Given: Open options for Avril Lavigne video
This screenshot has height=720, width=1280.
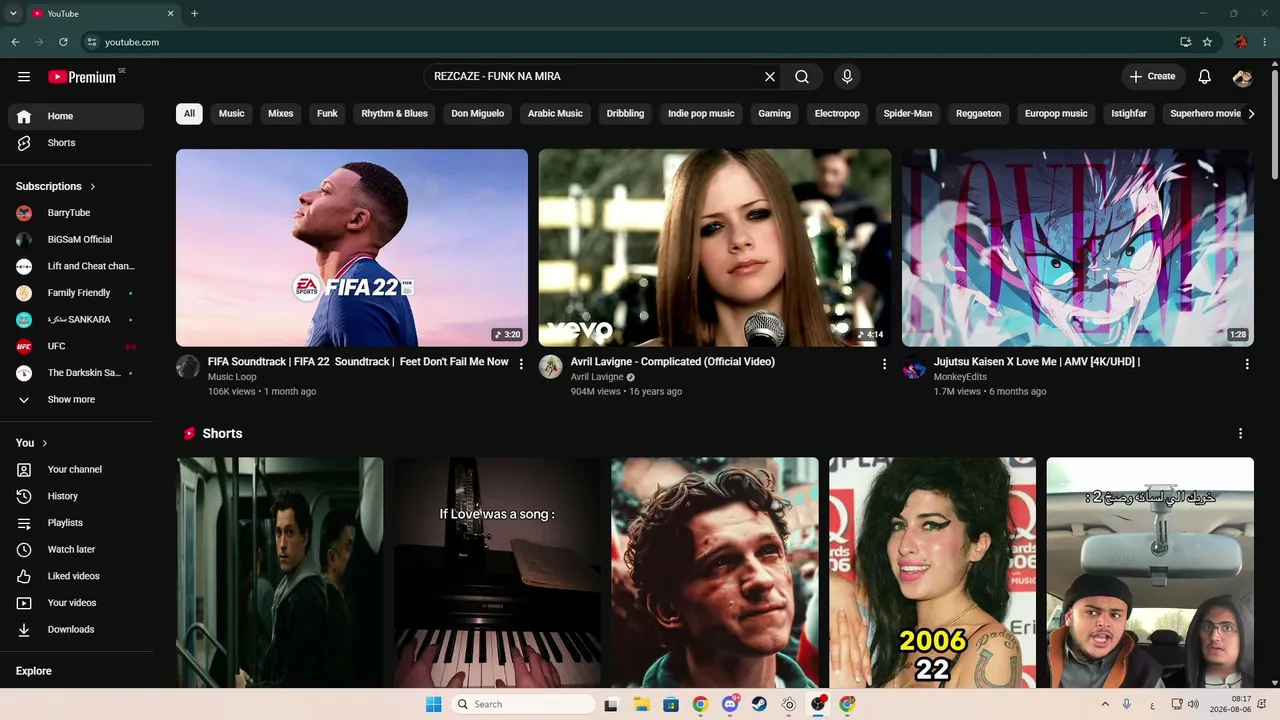Looking at the screenshot, I should tap(884, 364).
